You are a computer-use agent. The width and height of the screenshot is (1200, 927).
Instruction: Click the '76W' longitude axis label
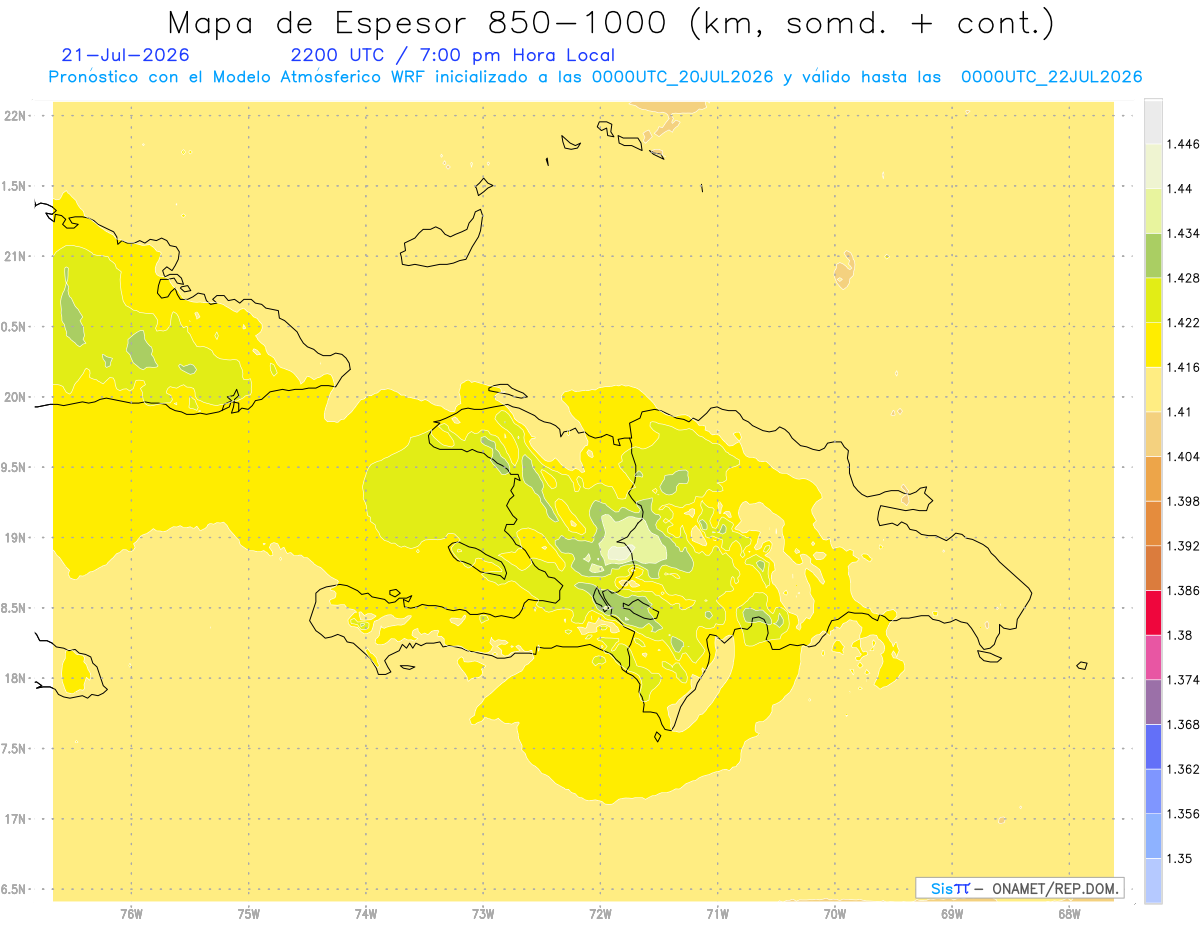(131, 914)
